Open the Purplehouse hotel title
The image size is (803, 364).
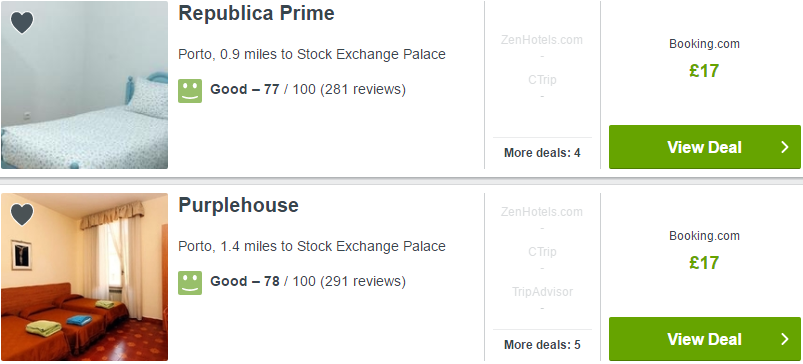238,206
